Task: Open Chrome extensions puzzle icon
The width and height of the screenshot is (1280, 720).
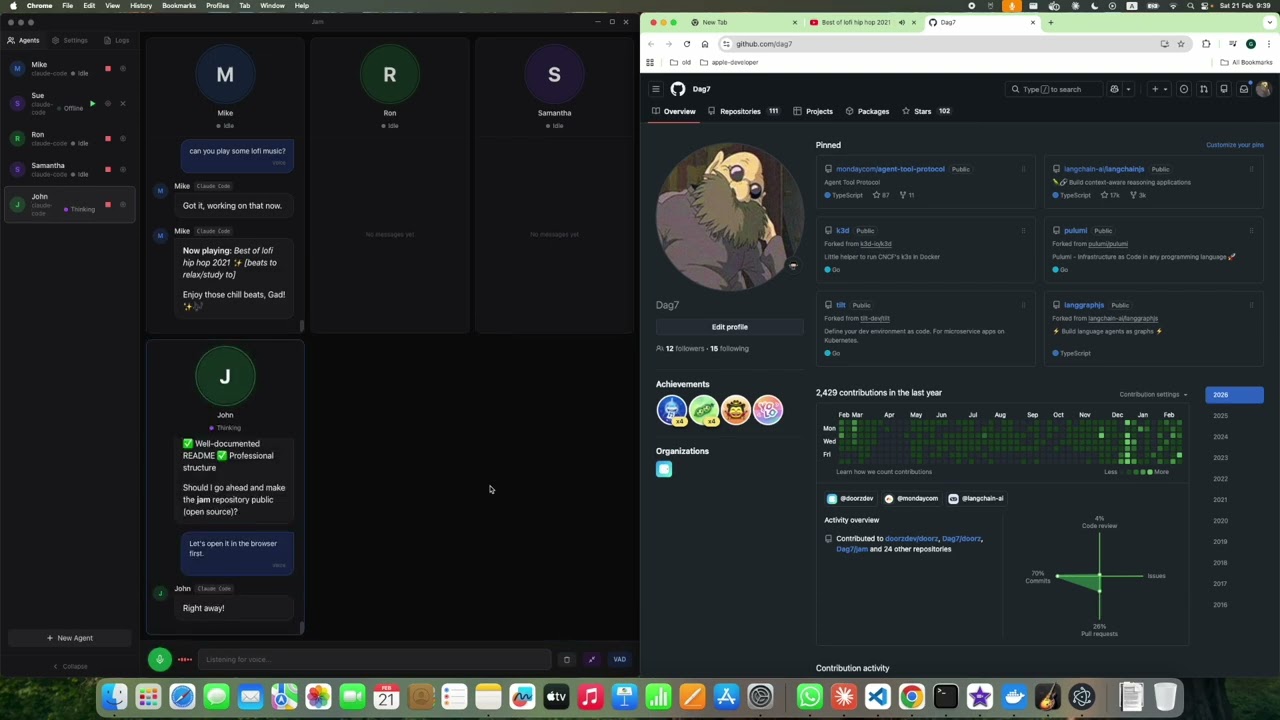Action: click(x=1206, y=44)
